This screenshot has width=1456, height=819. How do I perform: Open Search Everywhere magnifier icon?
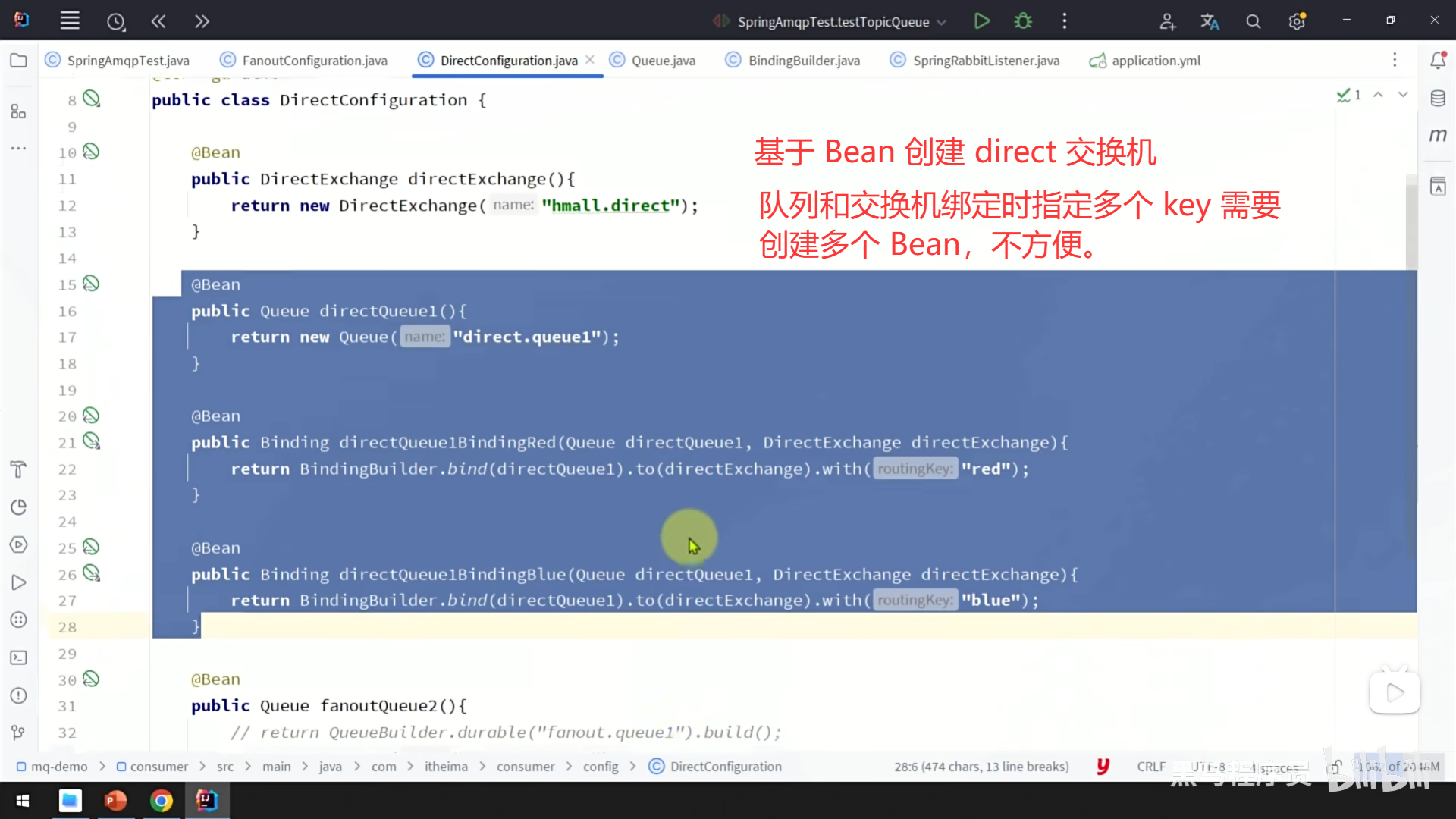1253,22
